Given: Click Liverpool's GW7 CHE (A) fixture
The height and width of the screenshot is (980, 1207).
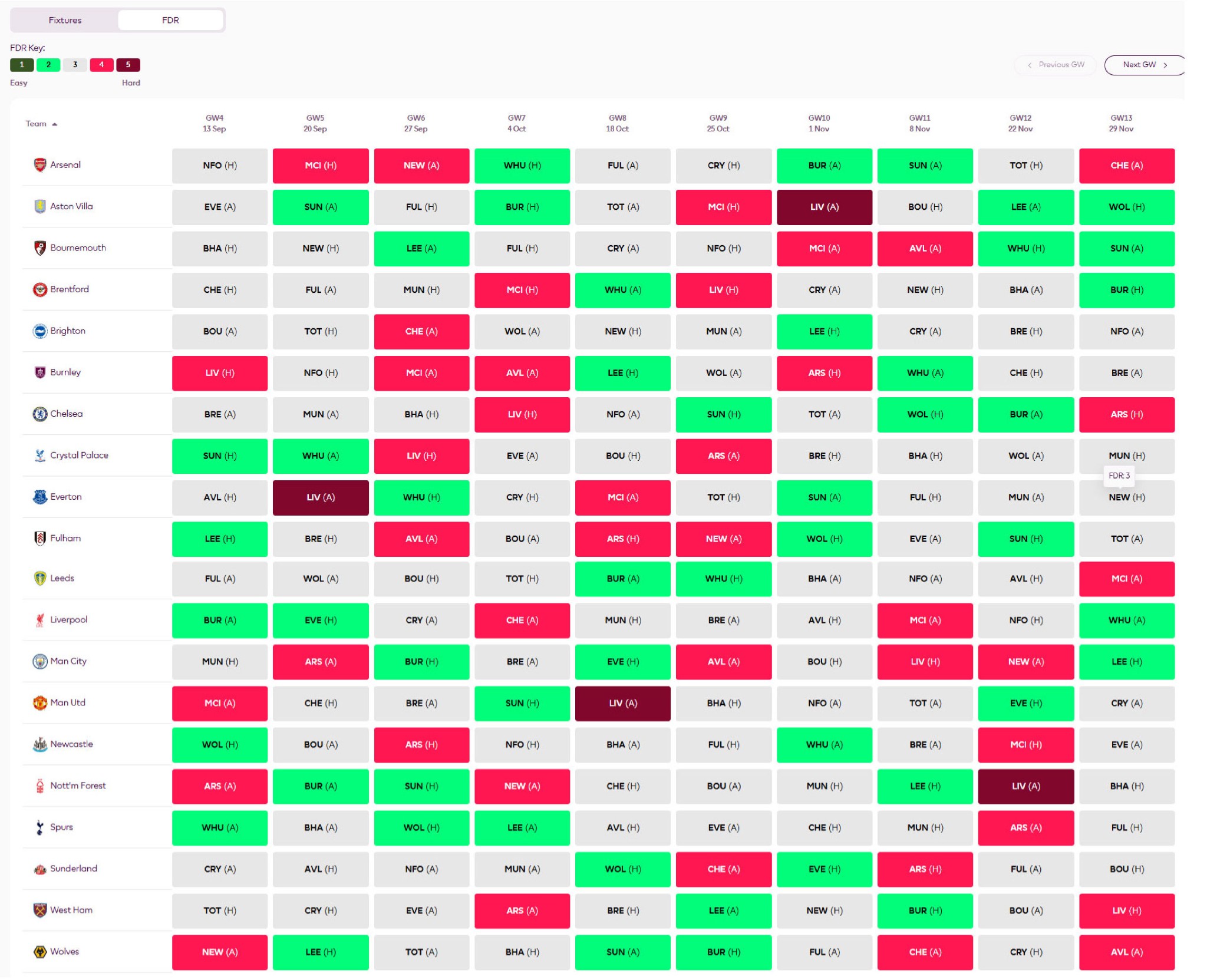Looking at the screenshot, I should tap(522, 621).
